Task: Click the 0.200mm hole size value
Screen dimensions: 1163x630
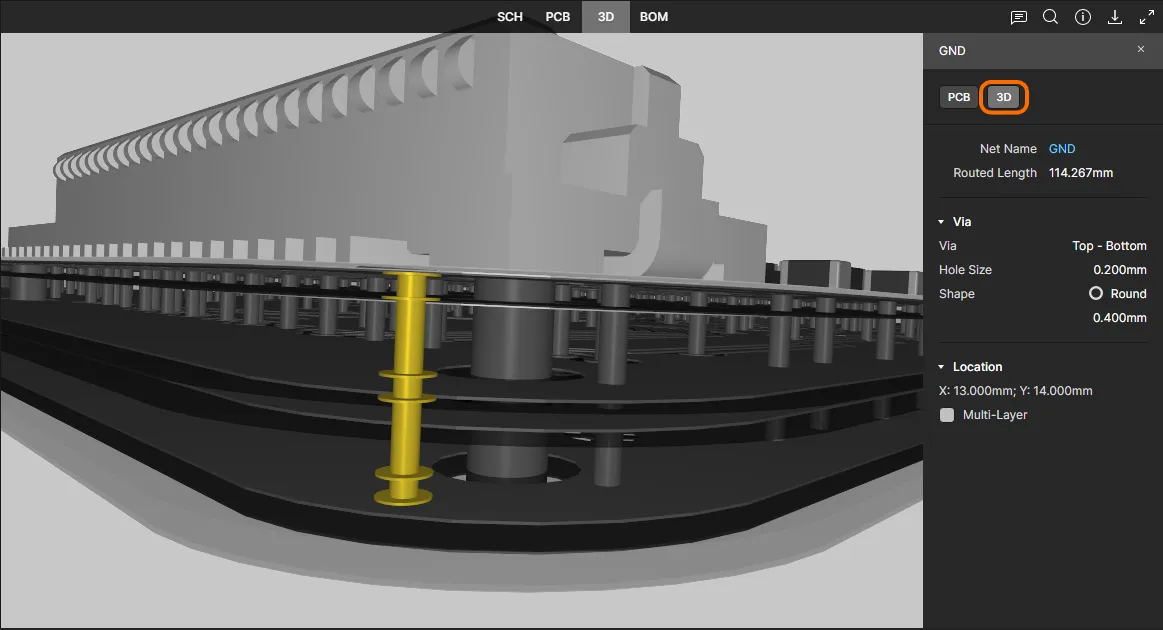Action: [1119, 269]
